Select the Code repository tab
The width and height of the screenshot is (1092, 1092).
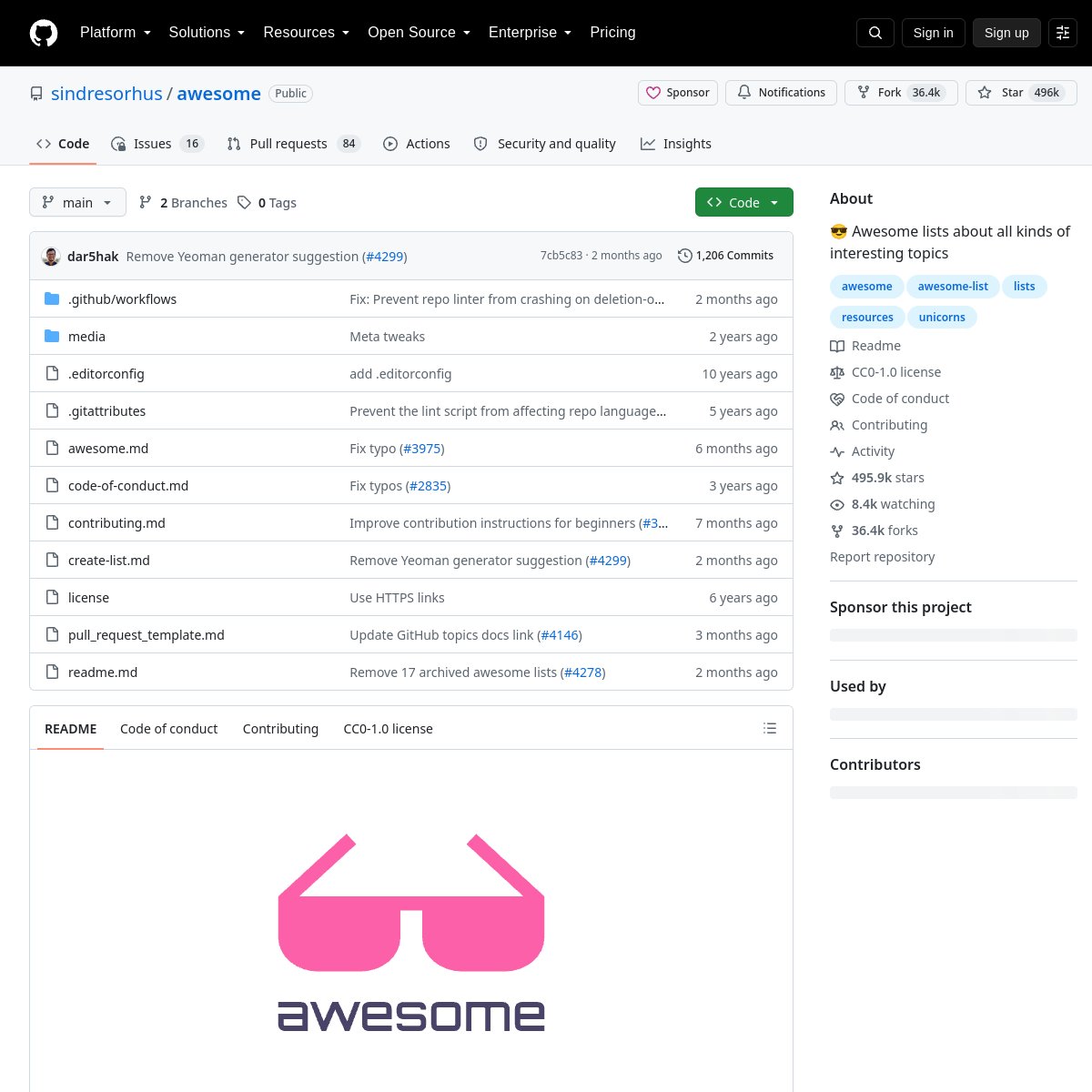pos(63,144)
